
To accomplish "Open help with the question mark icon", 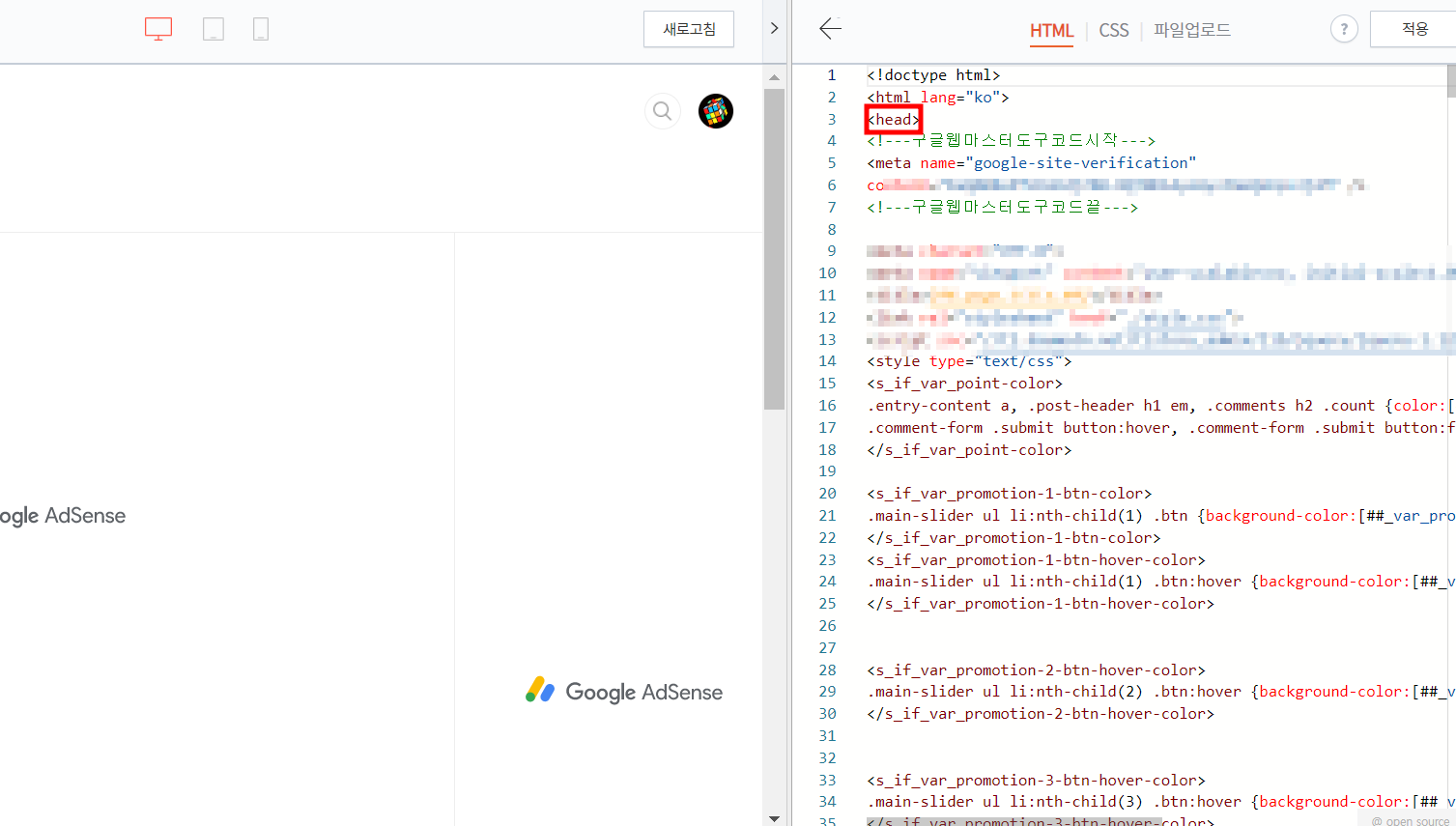I will (x=1344, y=29).
